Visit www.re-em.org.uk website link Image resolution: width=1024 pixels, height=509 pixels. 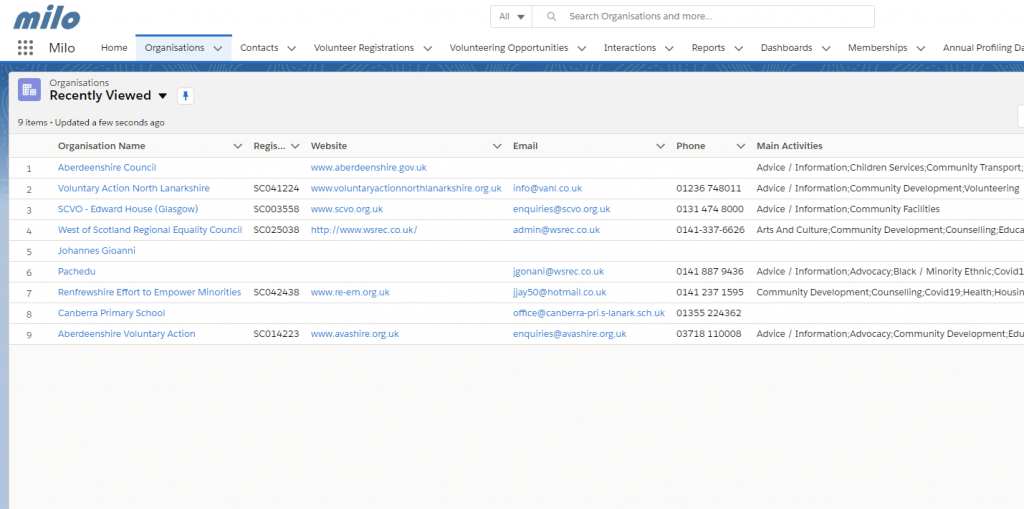(x=350, y=292)
